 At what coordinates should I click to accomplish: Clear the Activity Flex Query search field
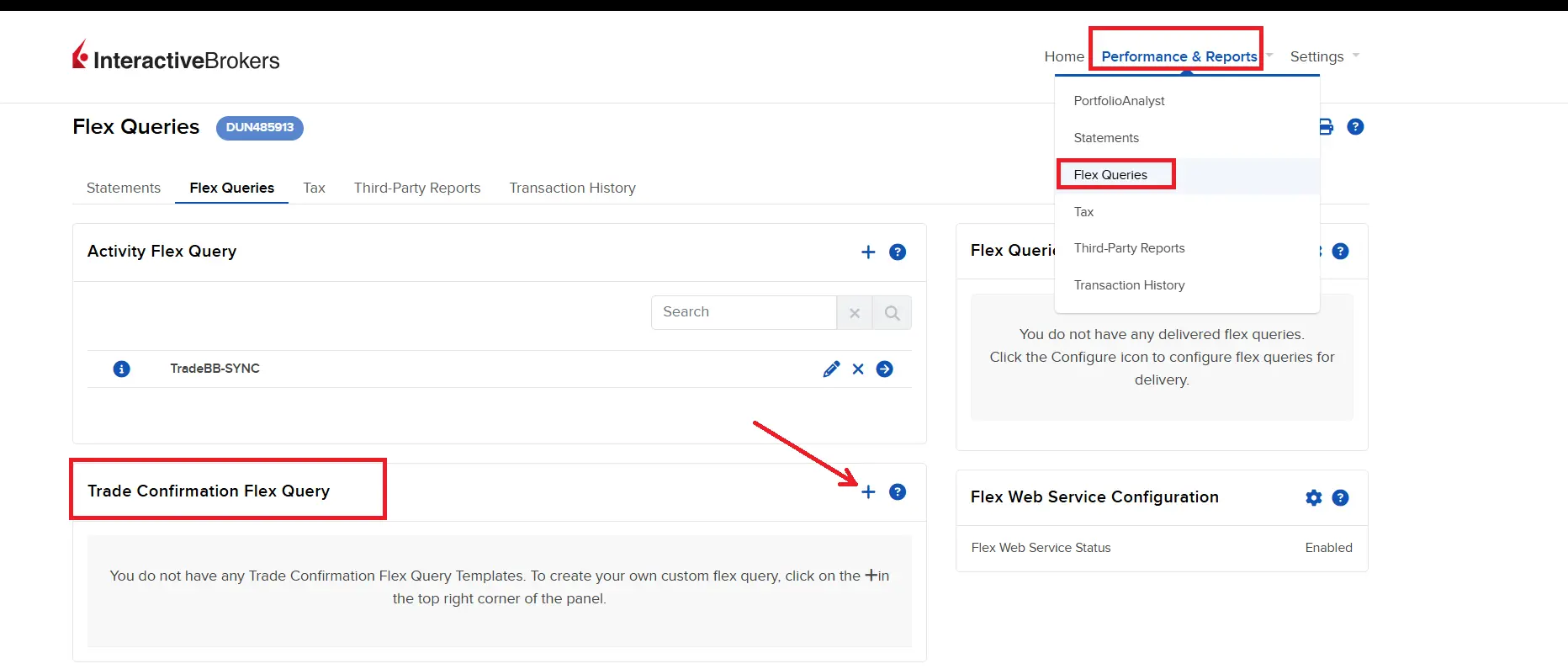(x=855, y=313)
